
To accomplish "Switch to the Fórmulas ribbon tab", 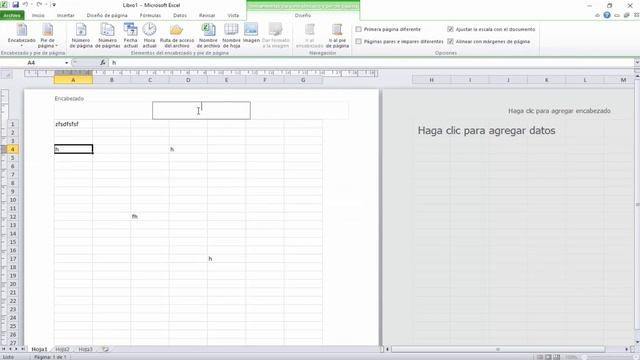I will click(150, 15).
